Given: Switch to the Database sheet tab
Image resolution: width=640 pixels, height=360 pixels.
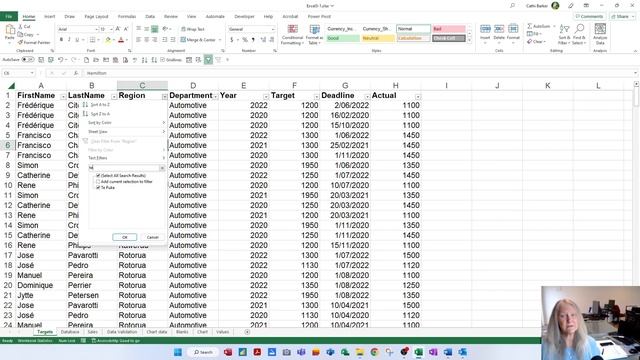Looking at the screenshot, I should click(70, 332).
